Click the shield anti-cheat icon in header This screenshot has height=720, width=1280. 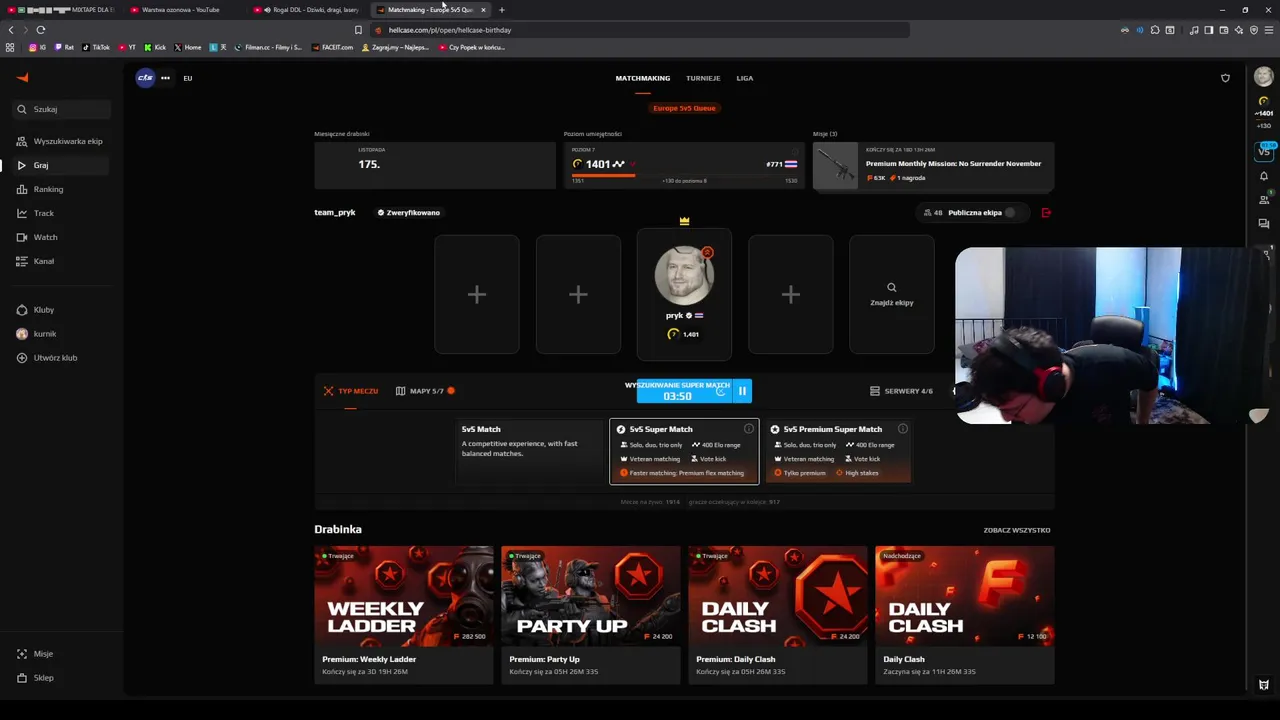click(x=1225, y=78)
